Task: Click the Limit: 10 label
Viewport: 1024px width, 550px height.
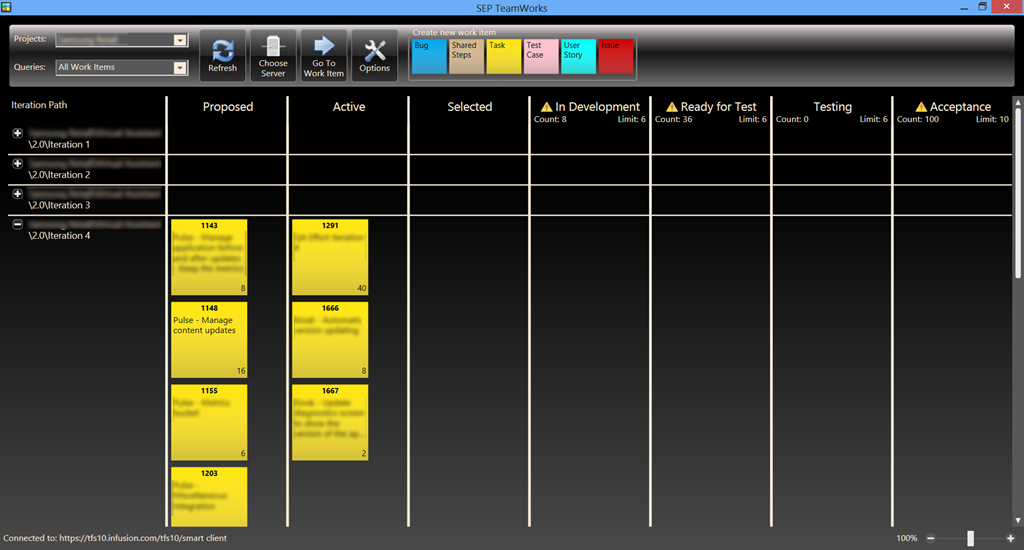Action: (x=992, y=119)
